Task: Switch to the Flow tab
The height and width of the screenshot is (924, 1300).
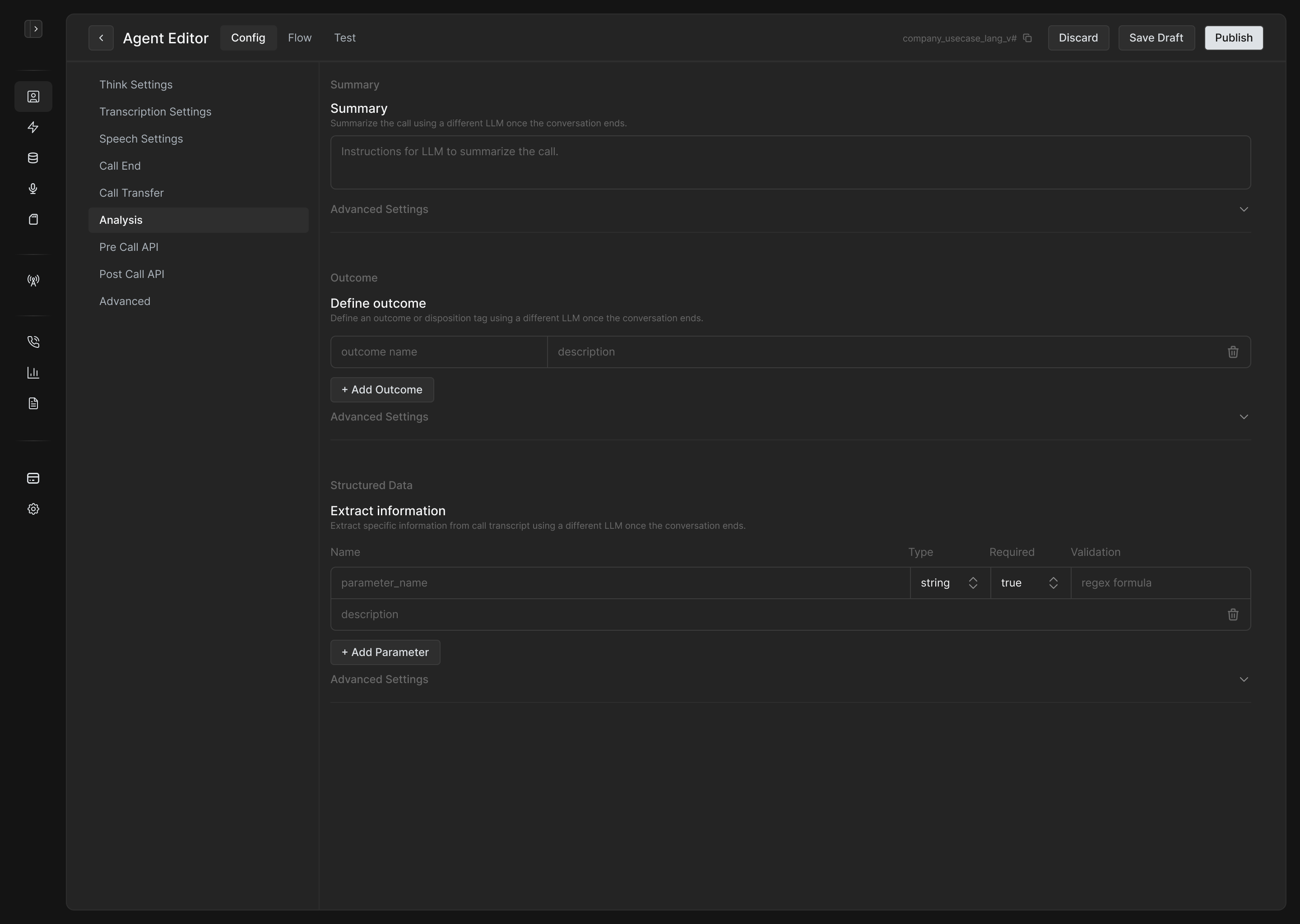Action: pos(299,37)
